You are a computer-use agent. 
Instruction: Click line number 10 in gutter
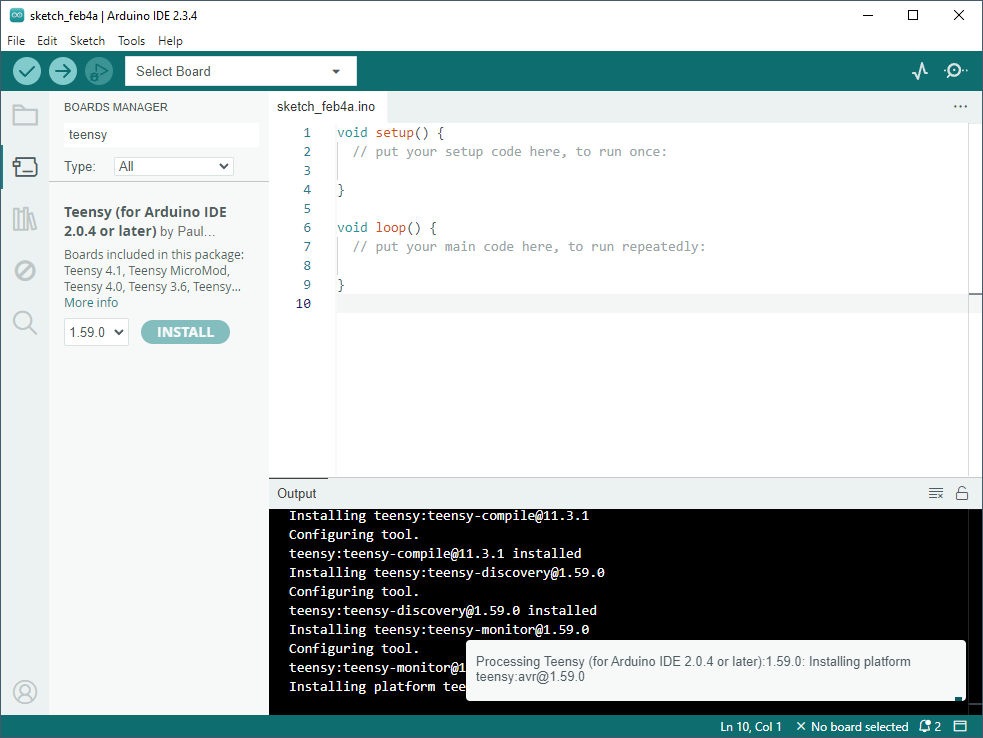pos(303,303)
